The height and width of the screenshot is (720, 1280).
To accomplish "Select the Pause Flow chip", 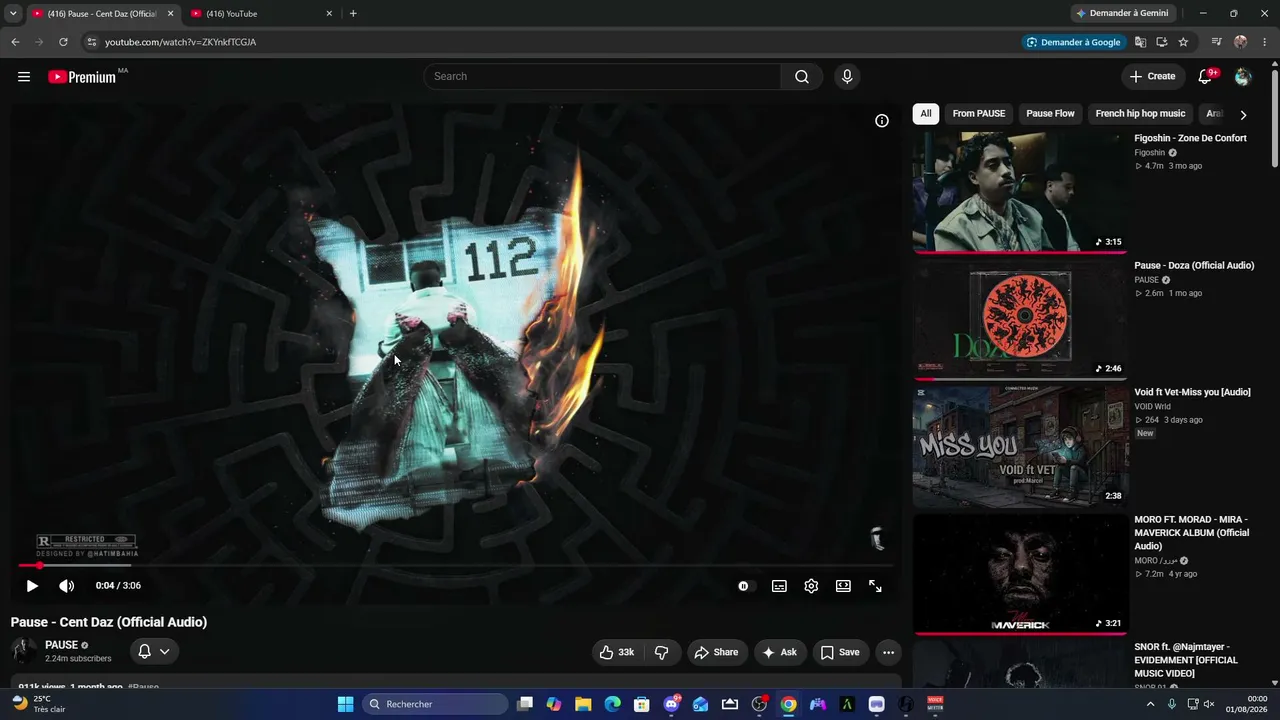I will click(1050, 114).
